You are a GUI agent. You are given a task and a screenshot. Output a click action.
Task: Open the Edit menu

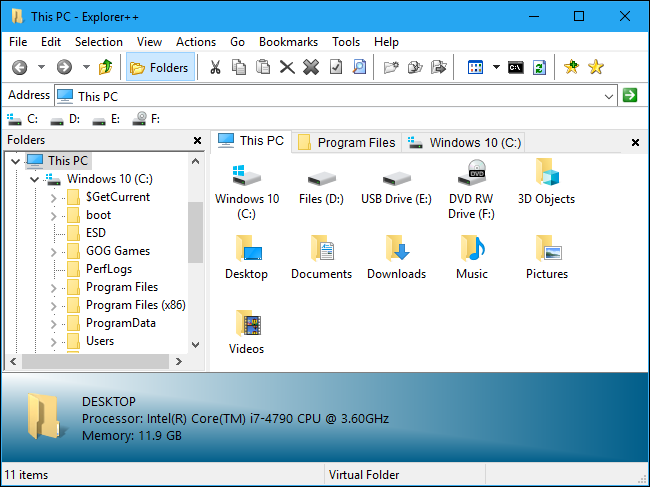tap(51, 42)
